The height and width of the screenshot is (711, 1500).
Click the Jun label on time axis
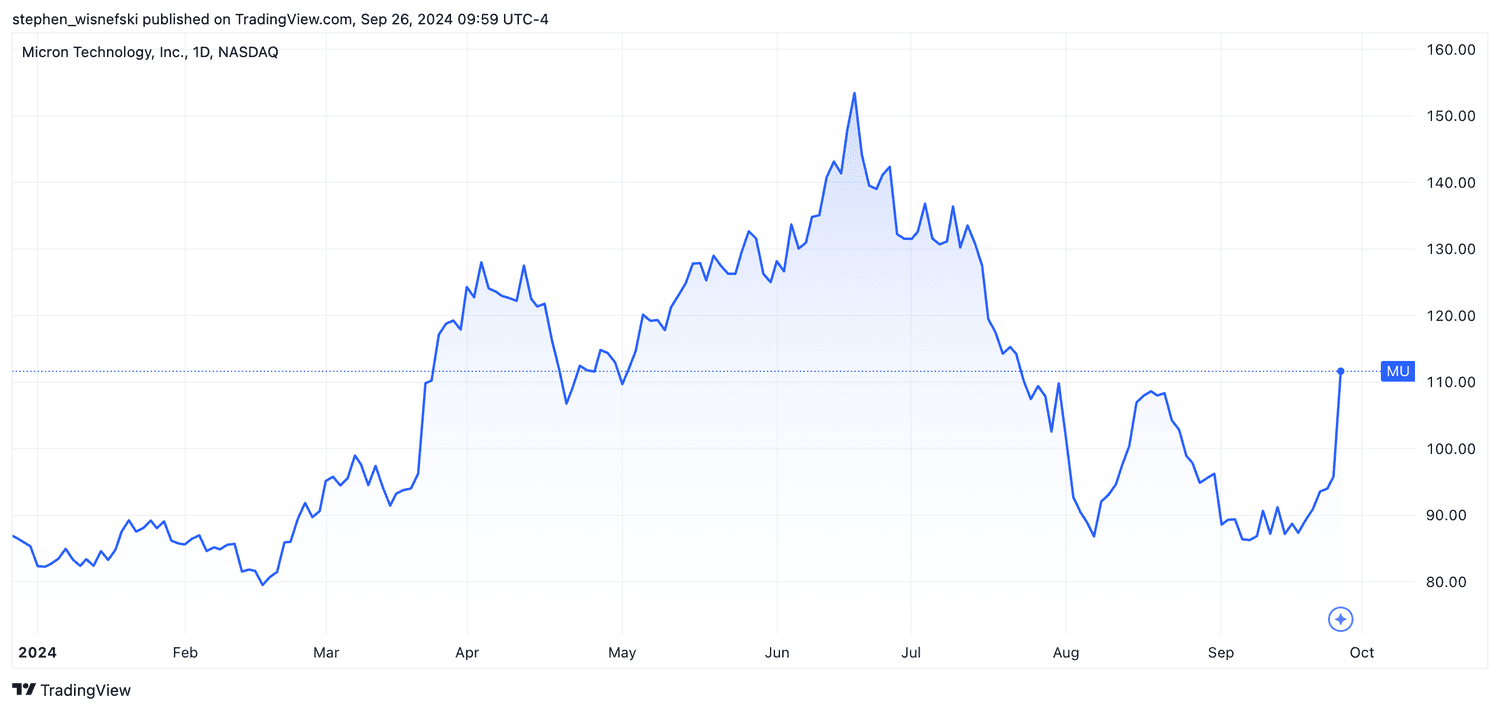pyautogui.click(x=777, y=653)
